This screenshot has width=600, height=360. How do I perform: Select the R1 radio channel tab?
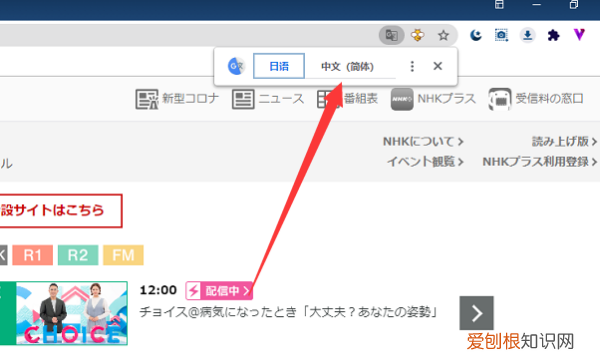pos(33,255)
